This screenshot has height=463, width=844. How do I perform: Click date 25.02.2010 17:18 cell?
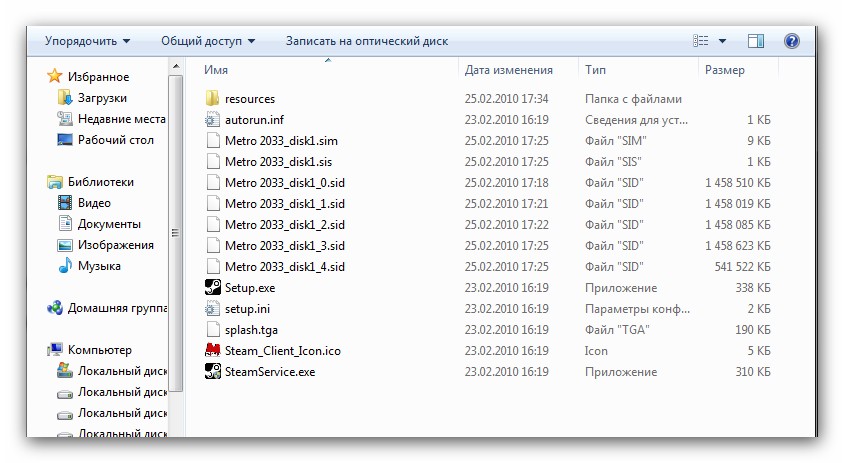[x=506, y=183]
